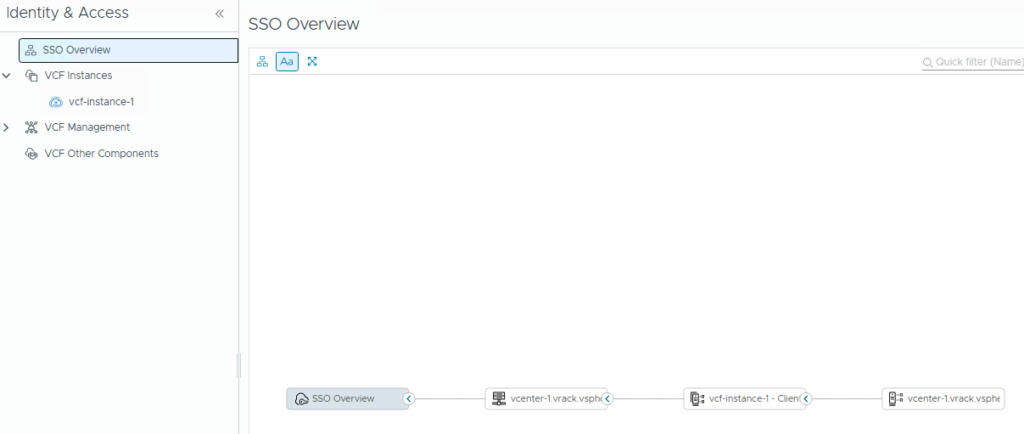This screenshot has height=434, width=1024.
Task: Select the vcf-instance-1 Client node
Action: pos(741,399)
